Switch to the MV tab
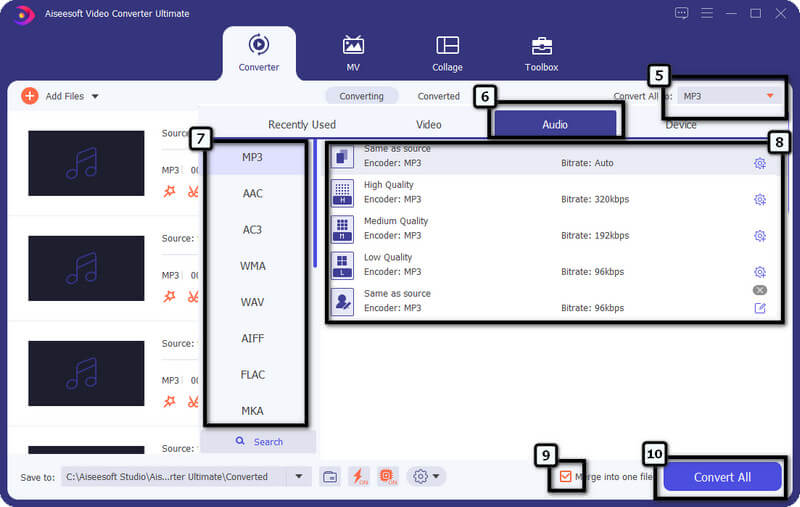 353,53
